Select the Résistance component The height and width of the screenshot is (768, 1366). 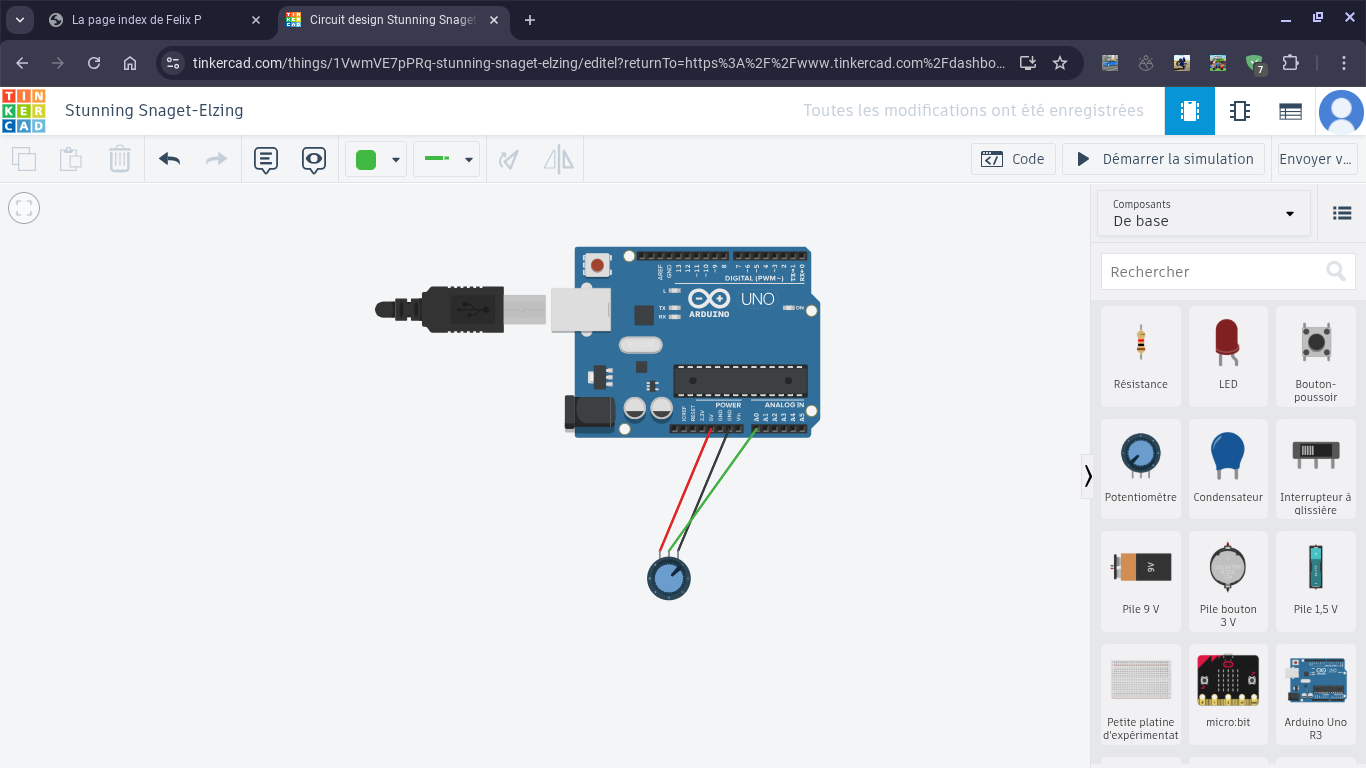[x=1141, y=356]
